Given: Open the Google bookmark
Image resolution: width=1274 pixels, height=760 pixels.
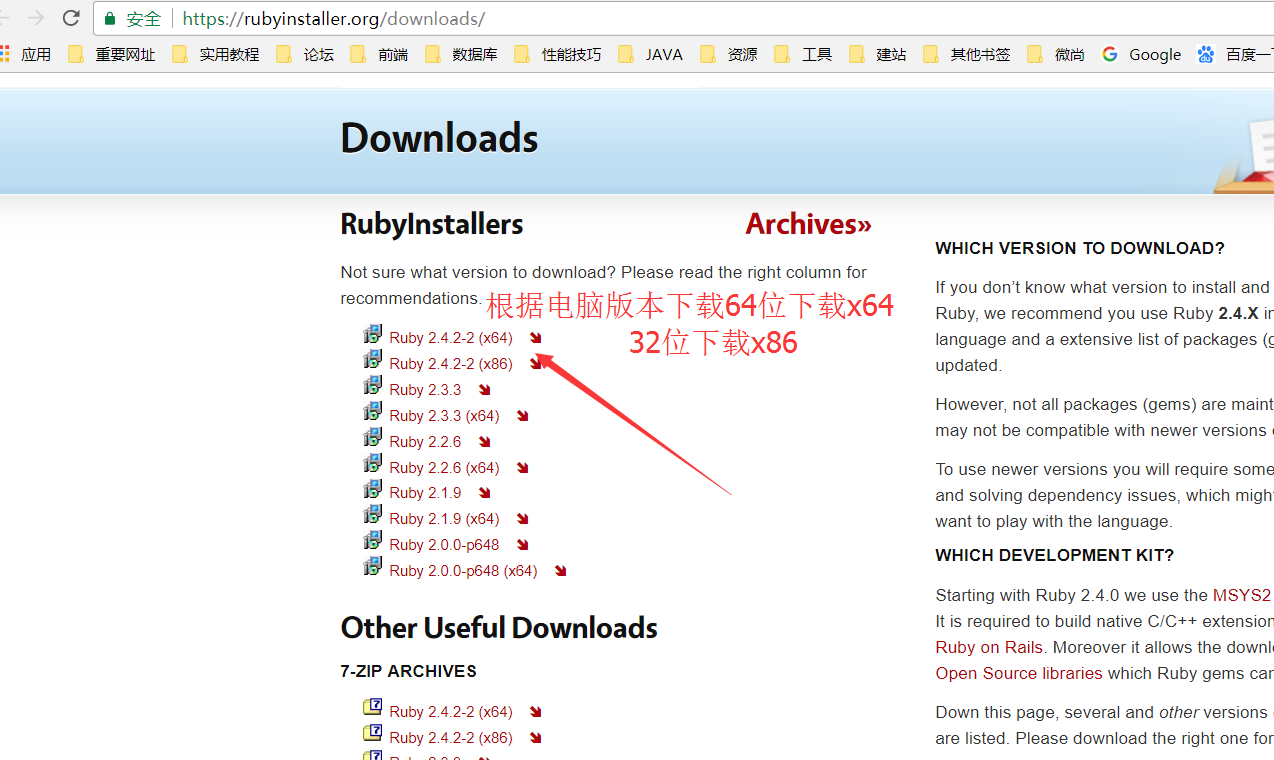Looking at the screenshot, I should coord(1142,54).
